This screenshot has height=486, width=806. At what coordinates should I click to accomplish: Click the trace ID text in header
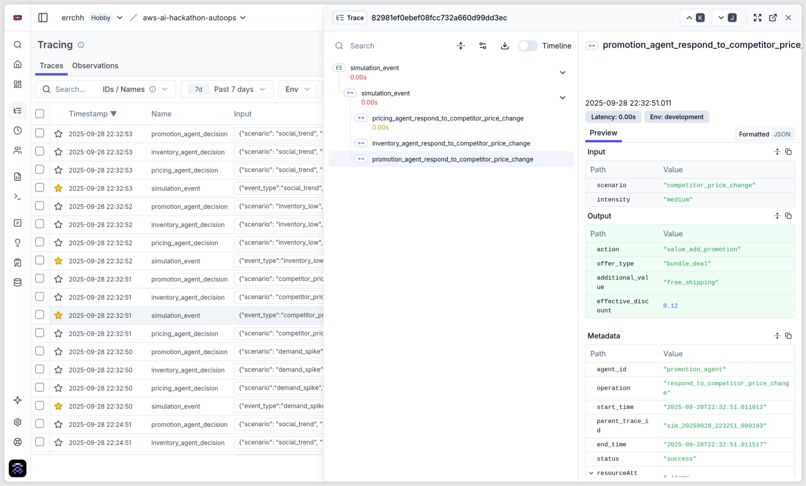439,17
